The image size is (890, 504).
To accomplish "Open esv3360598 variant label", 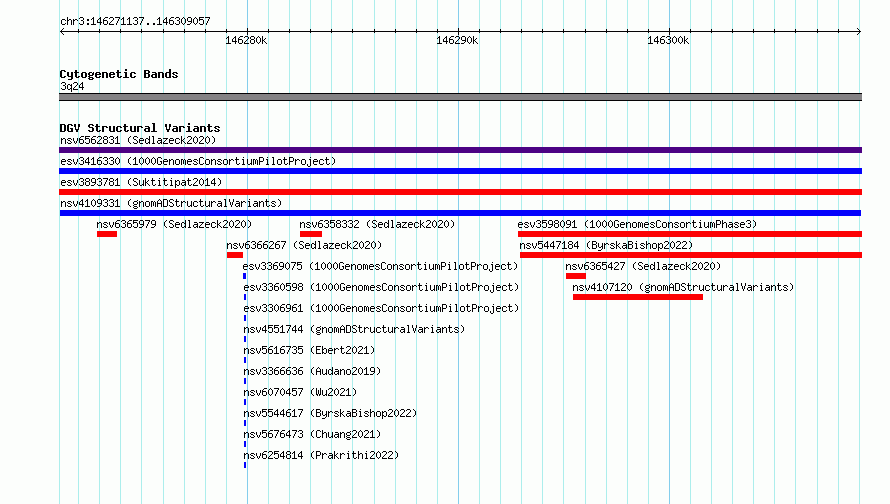I will (381, 287).
